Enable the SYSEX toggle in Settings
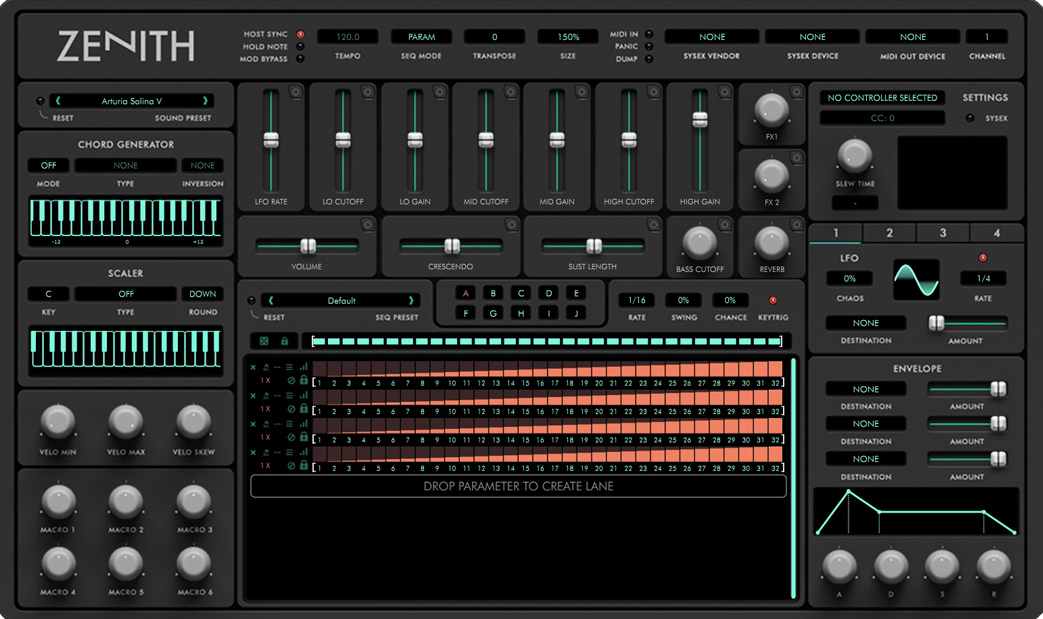 [x=969, y=118]
